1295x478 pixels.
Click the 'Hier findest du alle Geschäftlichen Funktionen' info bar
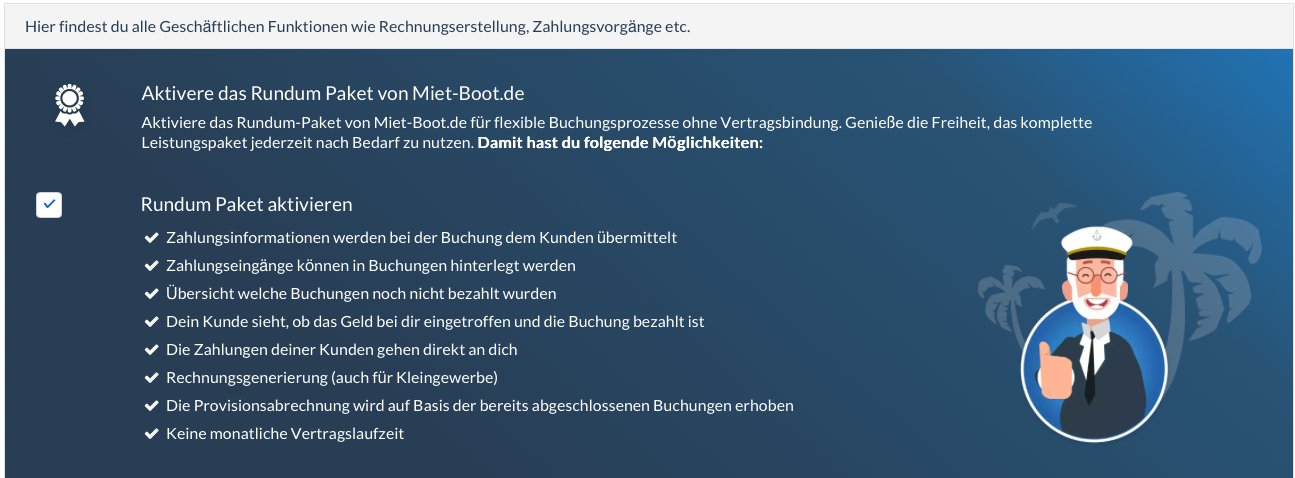point(357,26)
